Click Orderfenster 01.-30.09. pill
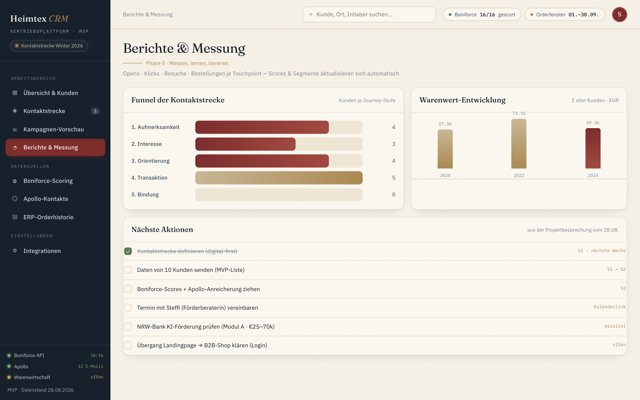 (x=564, y=15)
